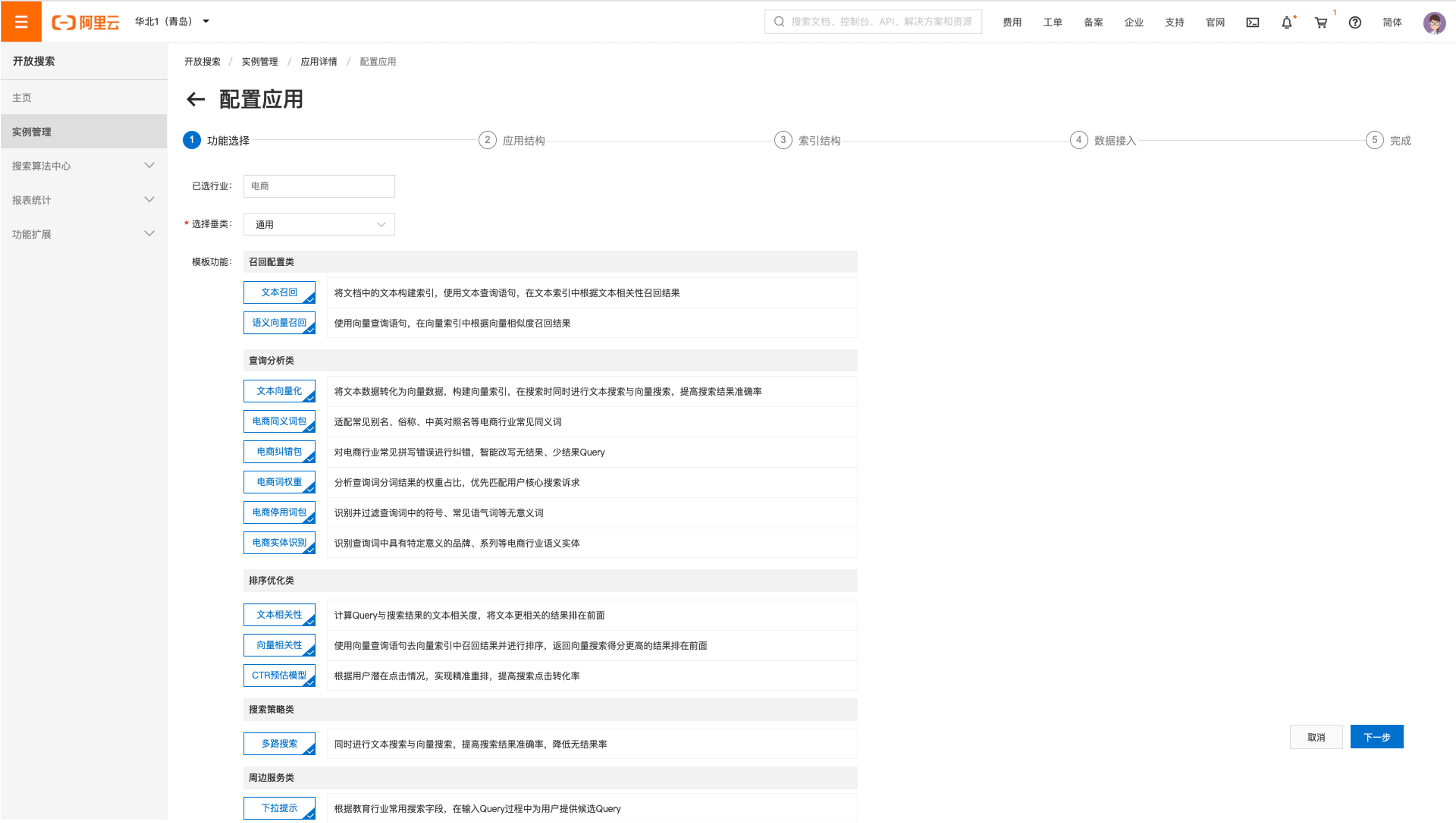Click the 文本向量化 feature icon

coord(281,391)
